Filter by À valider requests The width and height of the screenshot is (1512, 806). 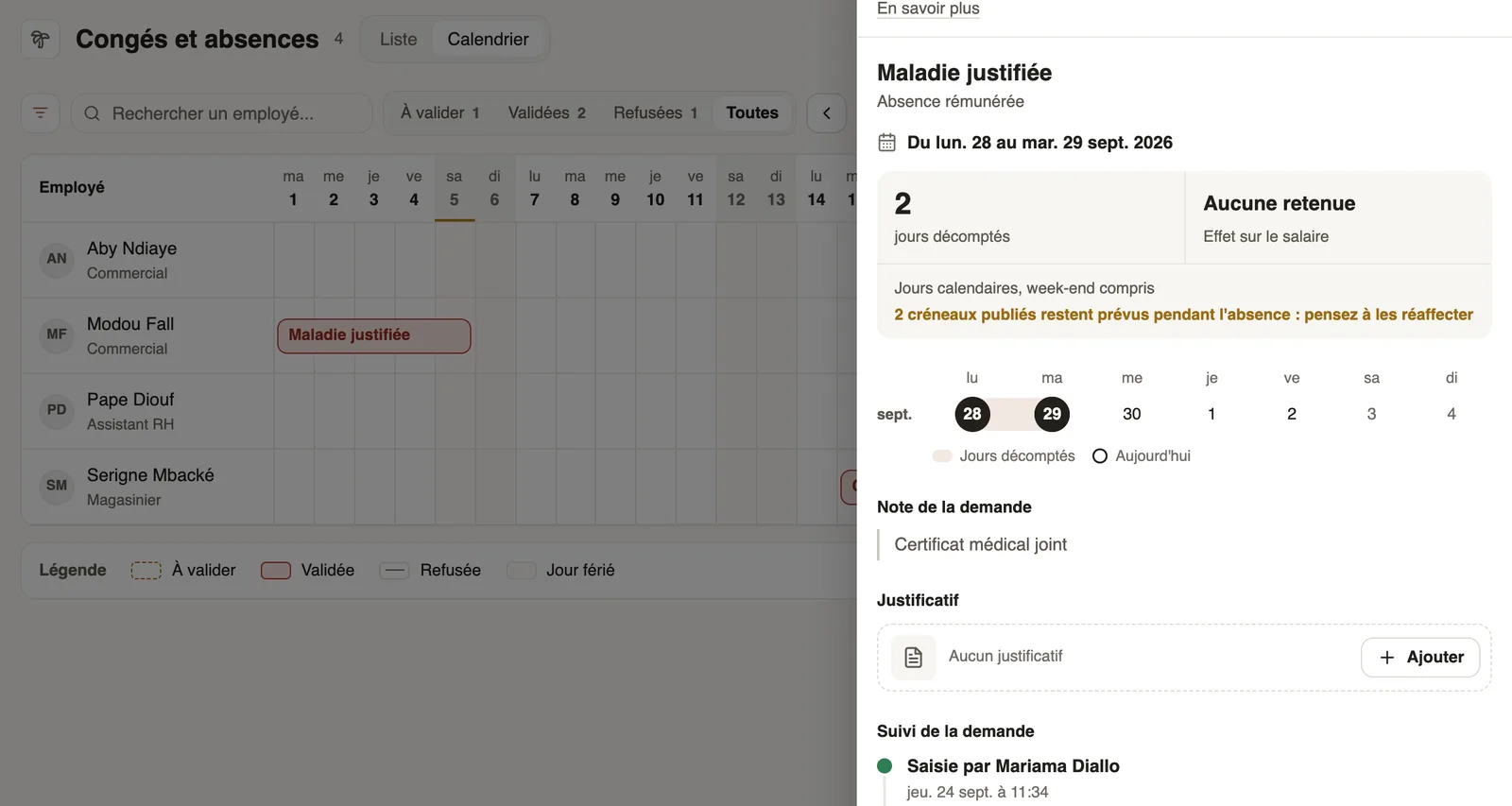click(440, 113)
